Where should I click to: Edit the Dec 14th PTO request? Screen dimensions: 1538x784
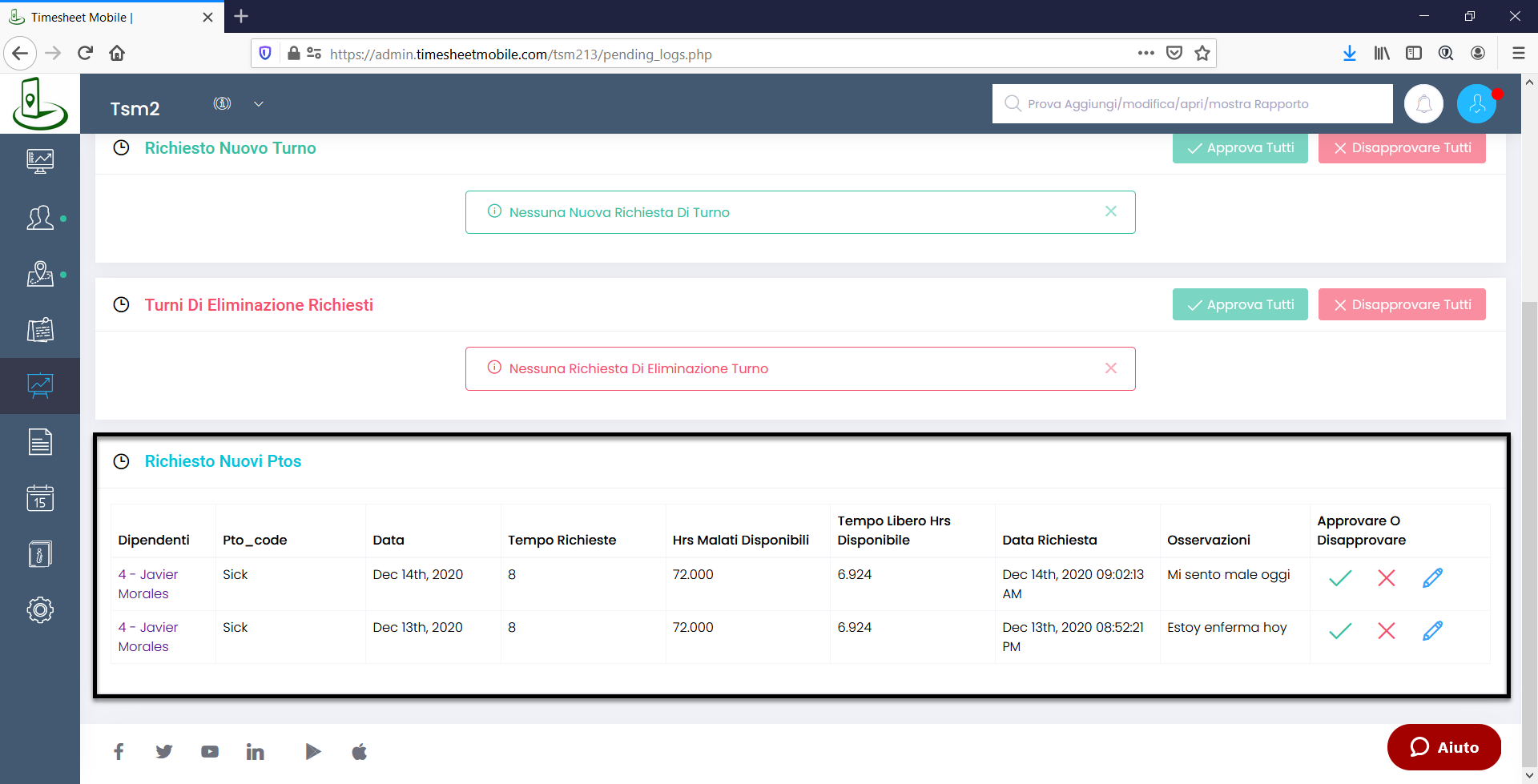[1432, 578]
